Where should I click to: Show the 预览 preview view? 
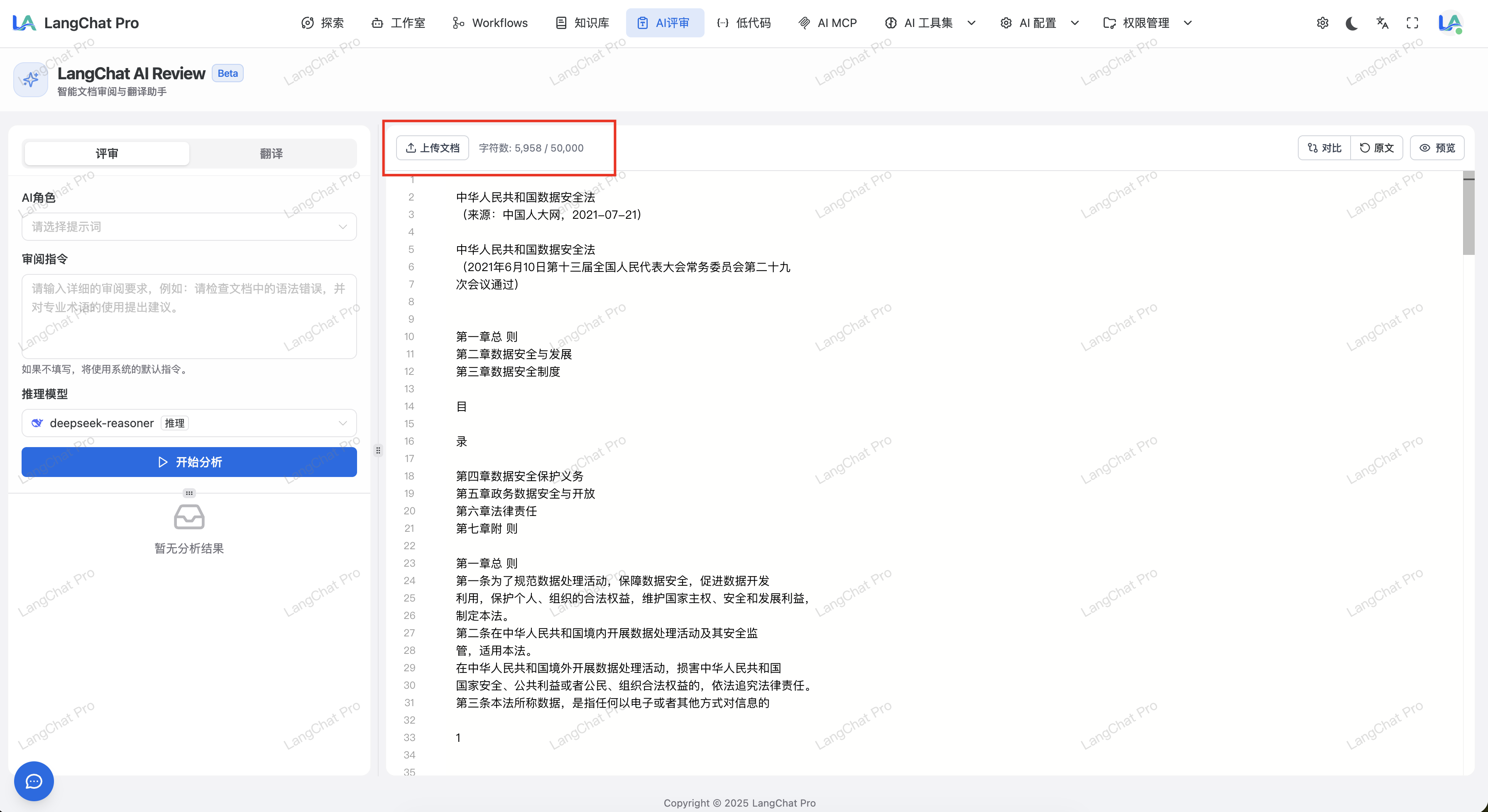(1437, 148)
